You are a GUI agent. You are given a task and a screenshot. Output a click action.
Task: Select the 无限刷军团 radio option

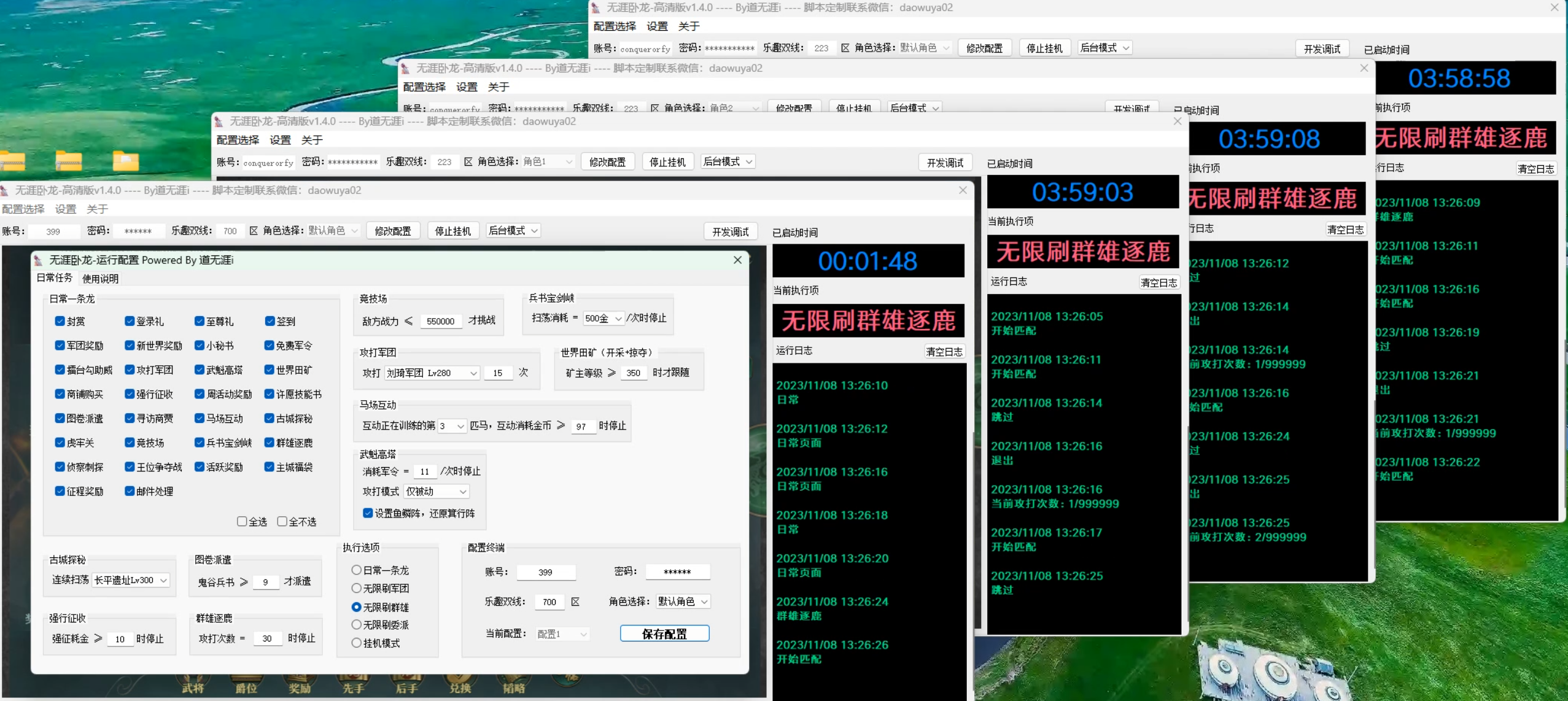tap(356, 588)
